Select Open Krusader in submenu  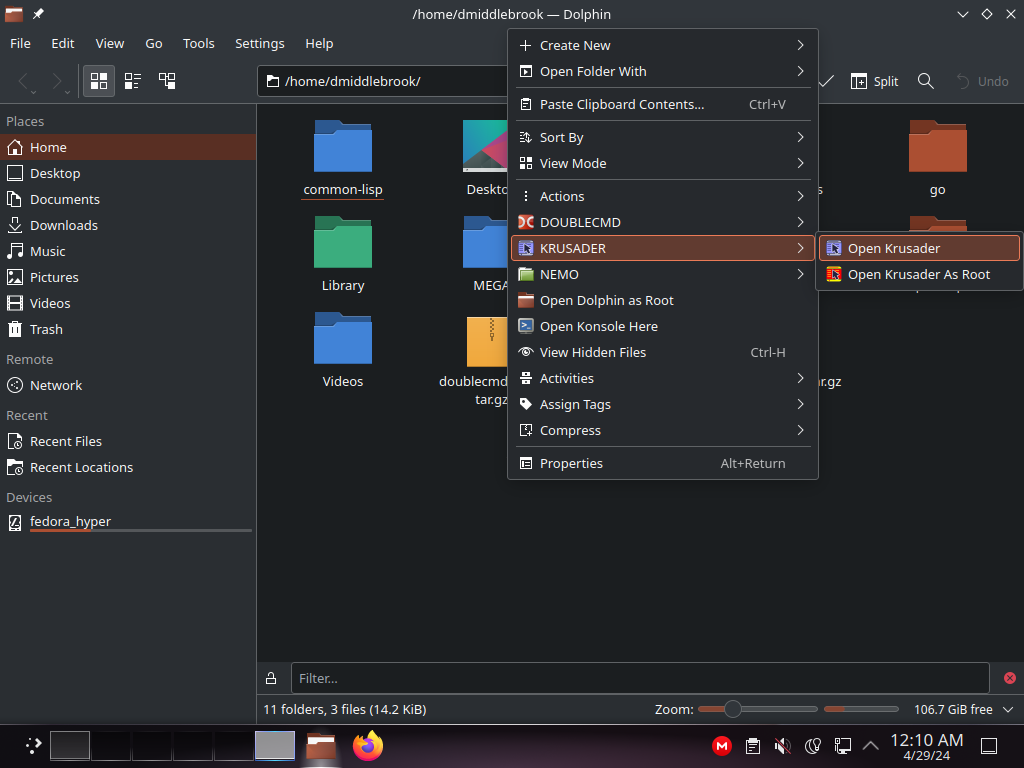(919, 248)
